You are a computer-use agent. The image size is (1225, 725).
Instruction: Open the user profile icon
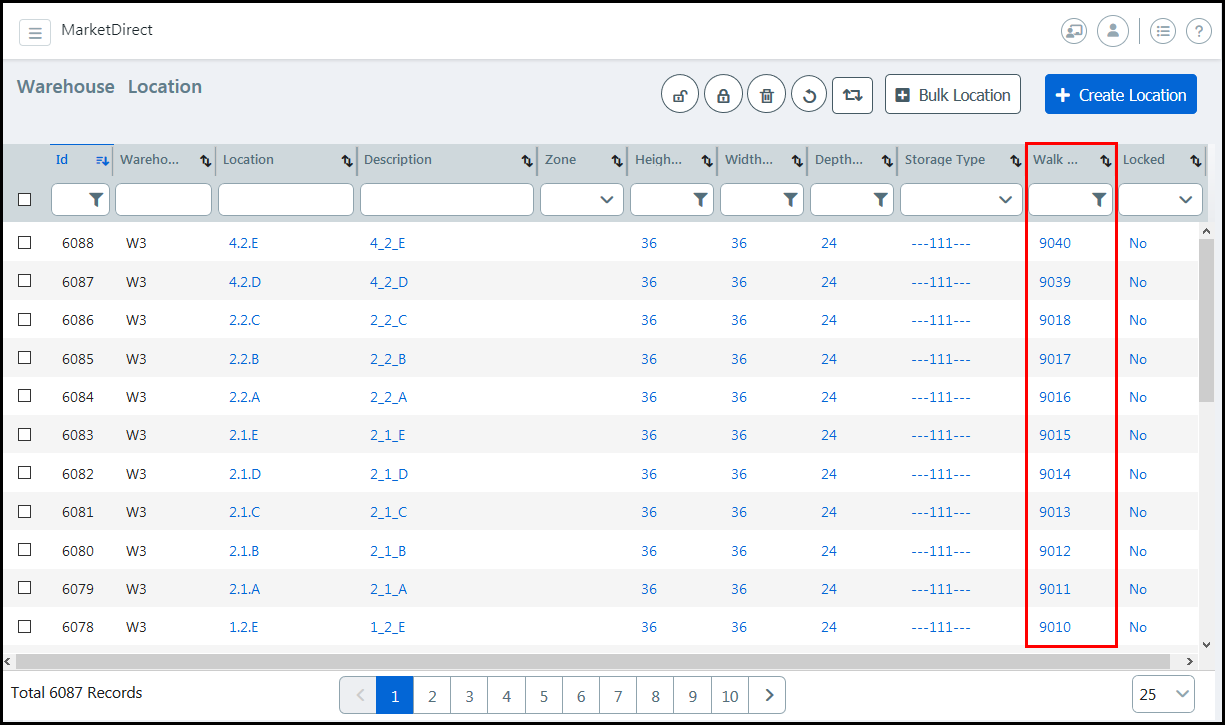pyautogui.click(x=1112, y=31)
